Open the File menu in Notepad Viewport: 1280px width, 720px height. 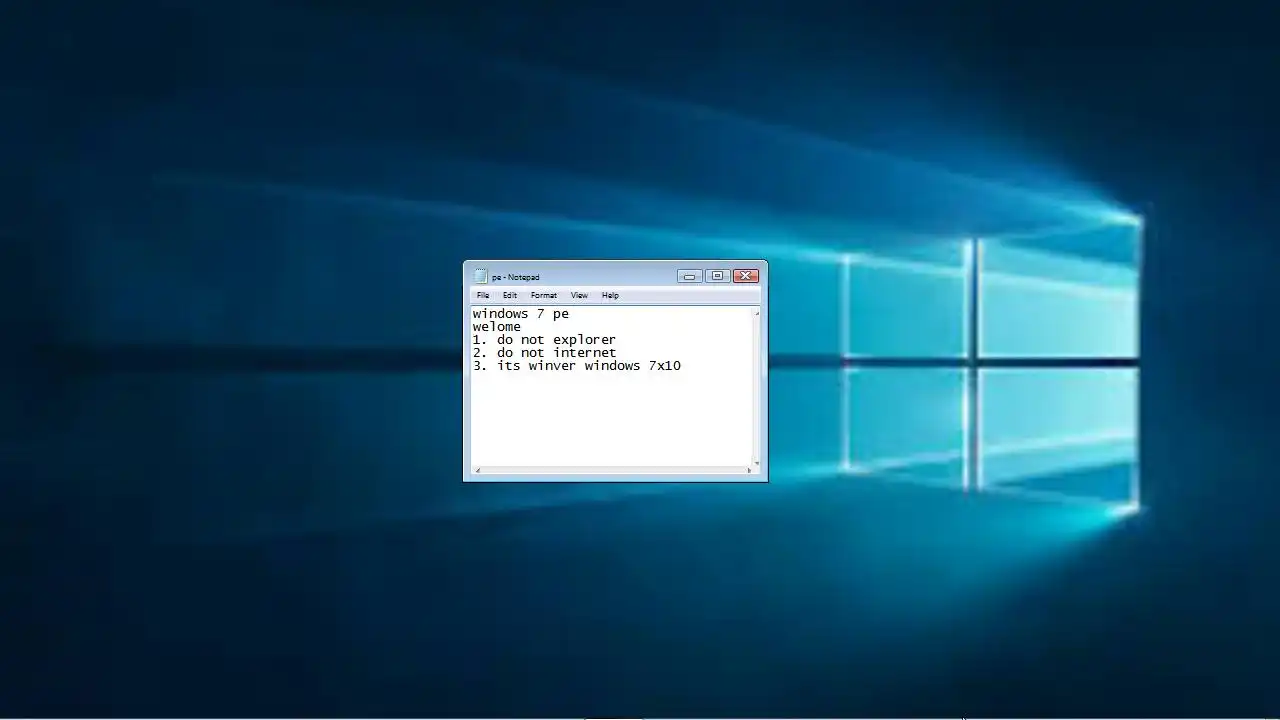483,295
